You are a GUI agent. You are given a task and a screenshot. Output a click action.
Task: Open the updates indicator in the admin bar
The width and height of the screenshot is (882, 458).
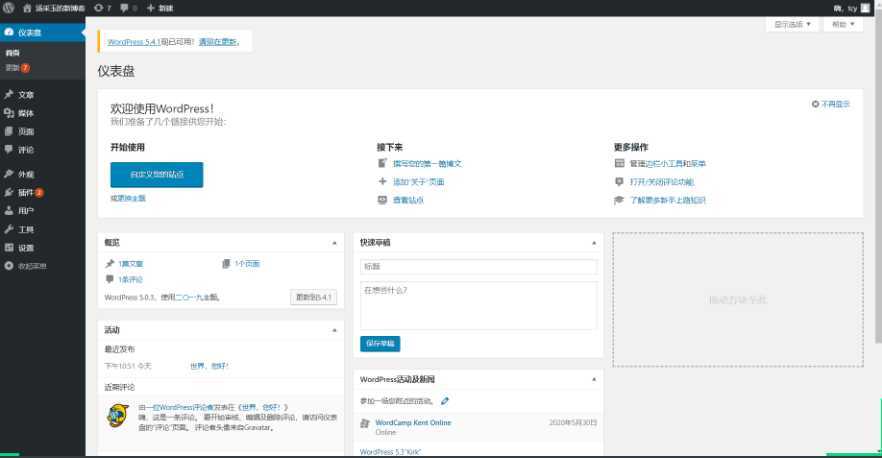tap(103, 8)
